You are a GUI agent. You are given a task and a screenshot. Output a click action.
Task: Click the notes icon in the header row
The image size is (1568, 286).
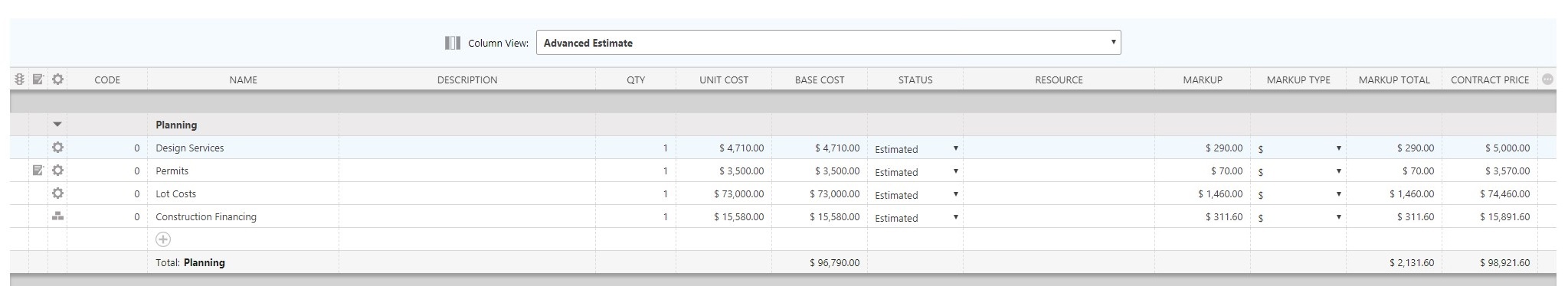[x=38, y=80]
